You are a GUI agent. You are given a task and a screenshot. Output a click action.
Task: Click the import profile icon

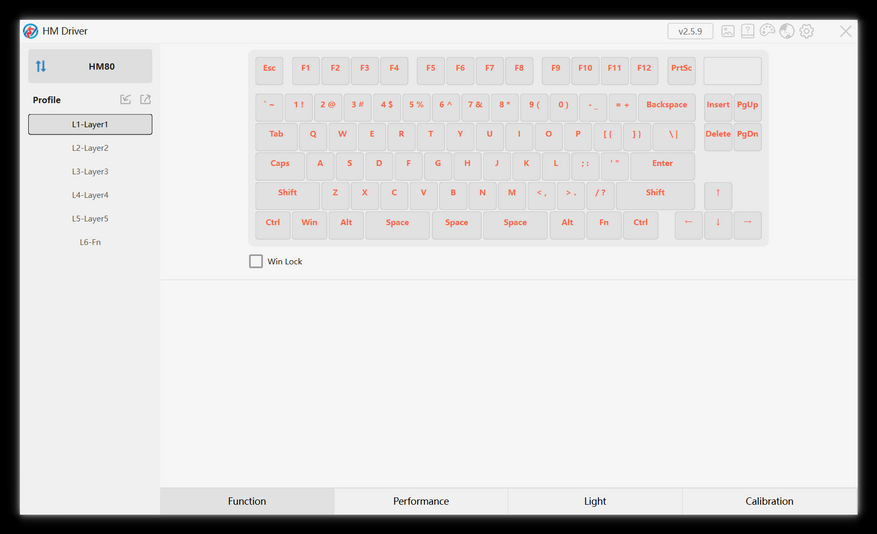[125, 100]
